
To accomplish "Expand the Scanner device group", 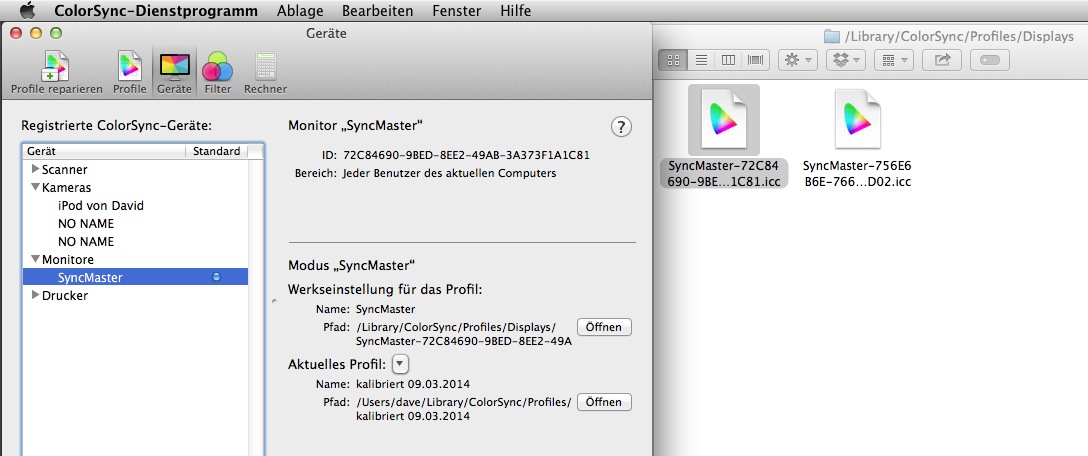I will (35, 169).
